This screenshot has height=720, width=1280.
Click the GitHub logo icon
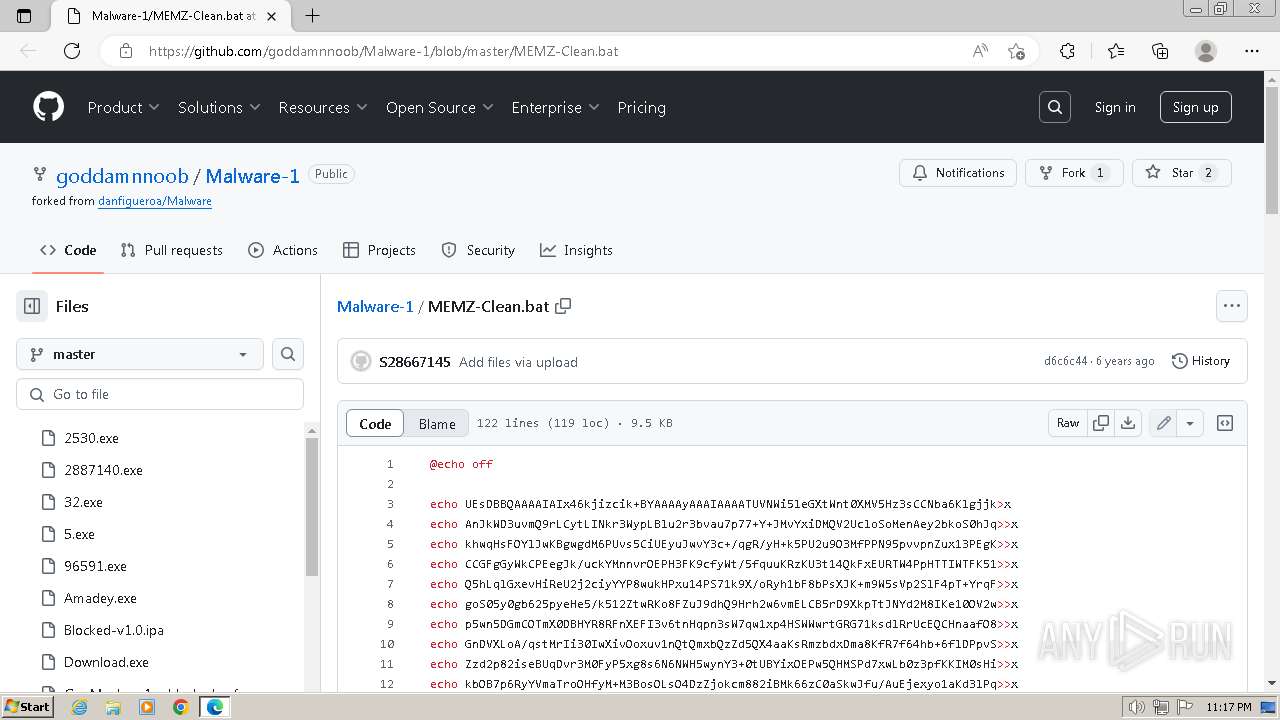pos(48,107)
